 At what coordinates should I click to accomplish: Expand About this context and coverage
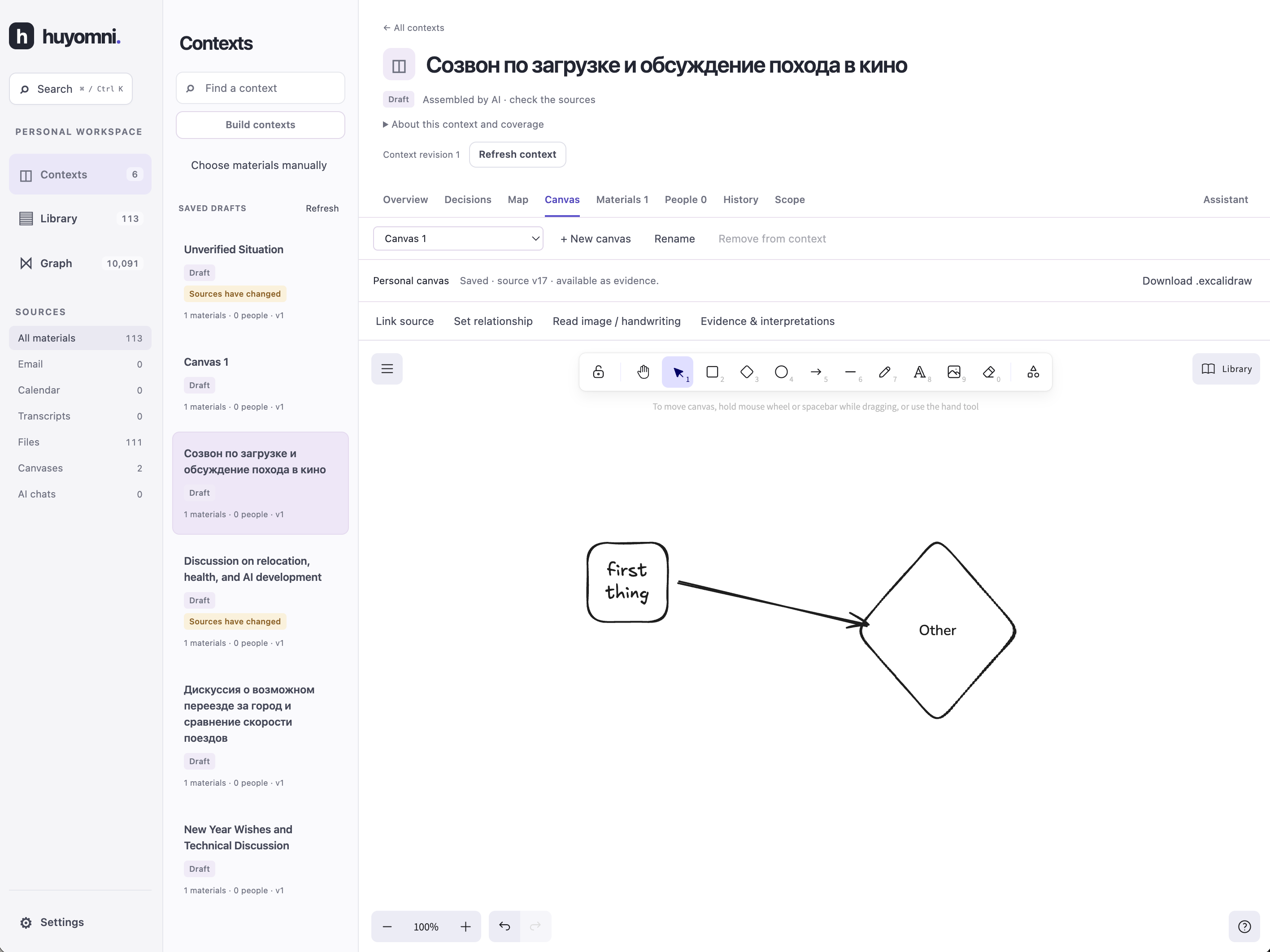pos(463,125)
